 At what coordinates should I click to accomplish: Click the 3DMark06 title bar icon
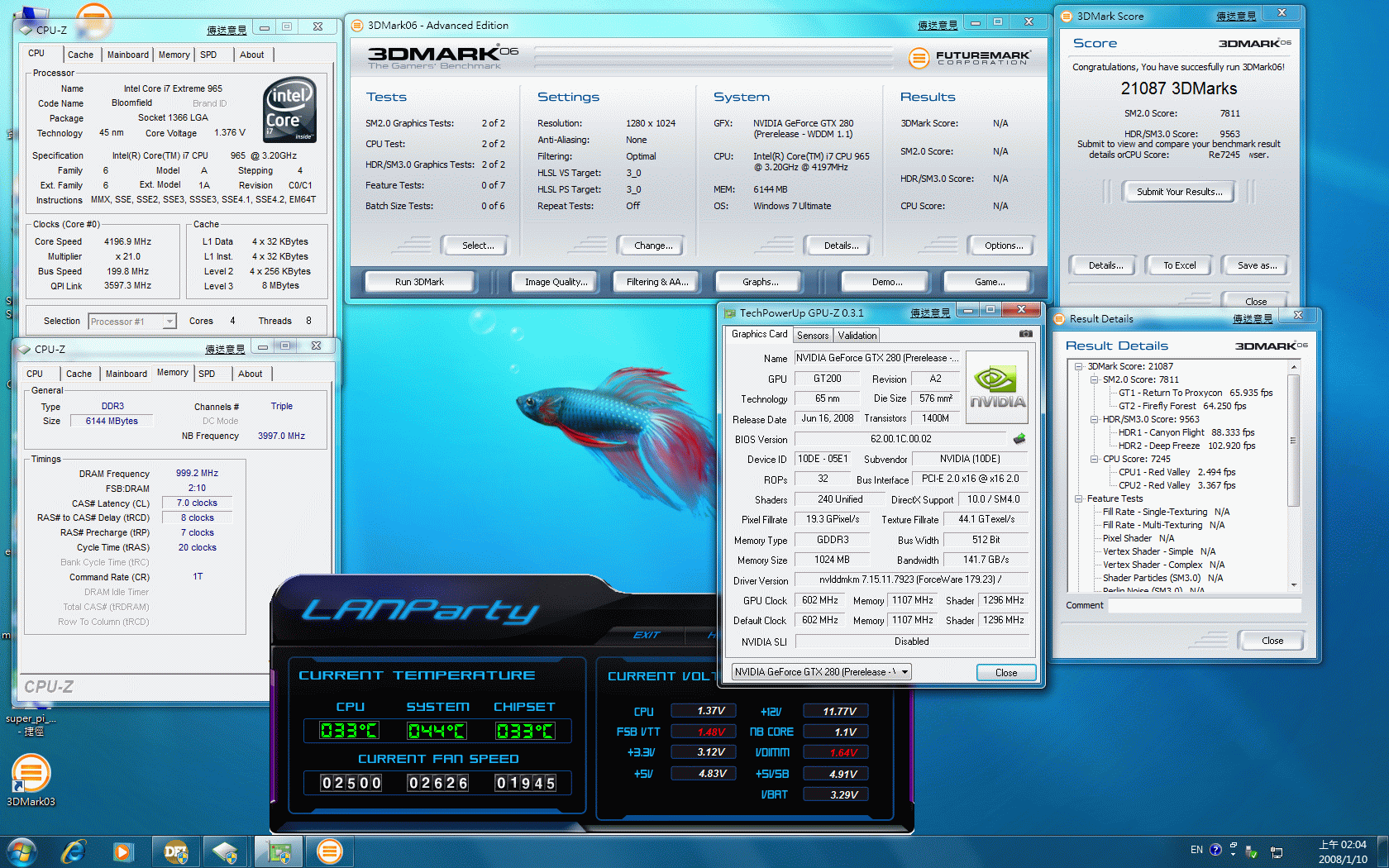(x=357, y=26)
